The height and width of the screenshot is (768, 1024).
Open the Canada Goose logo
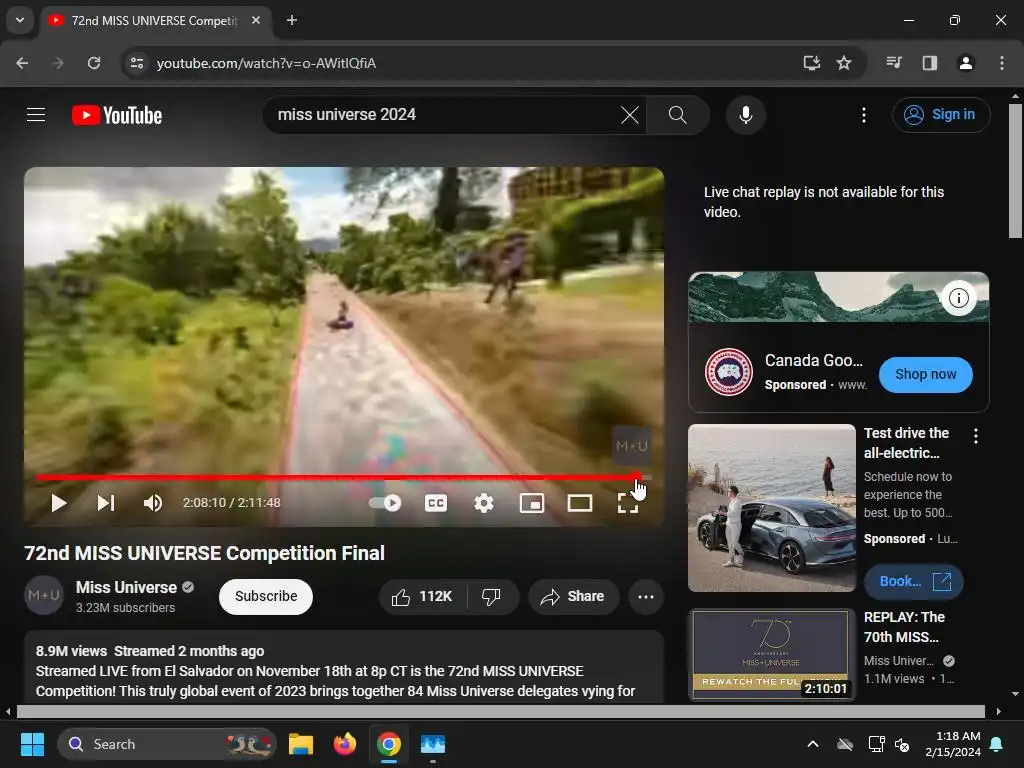729,372
